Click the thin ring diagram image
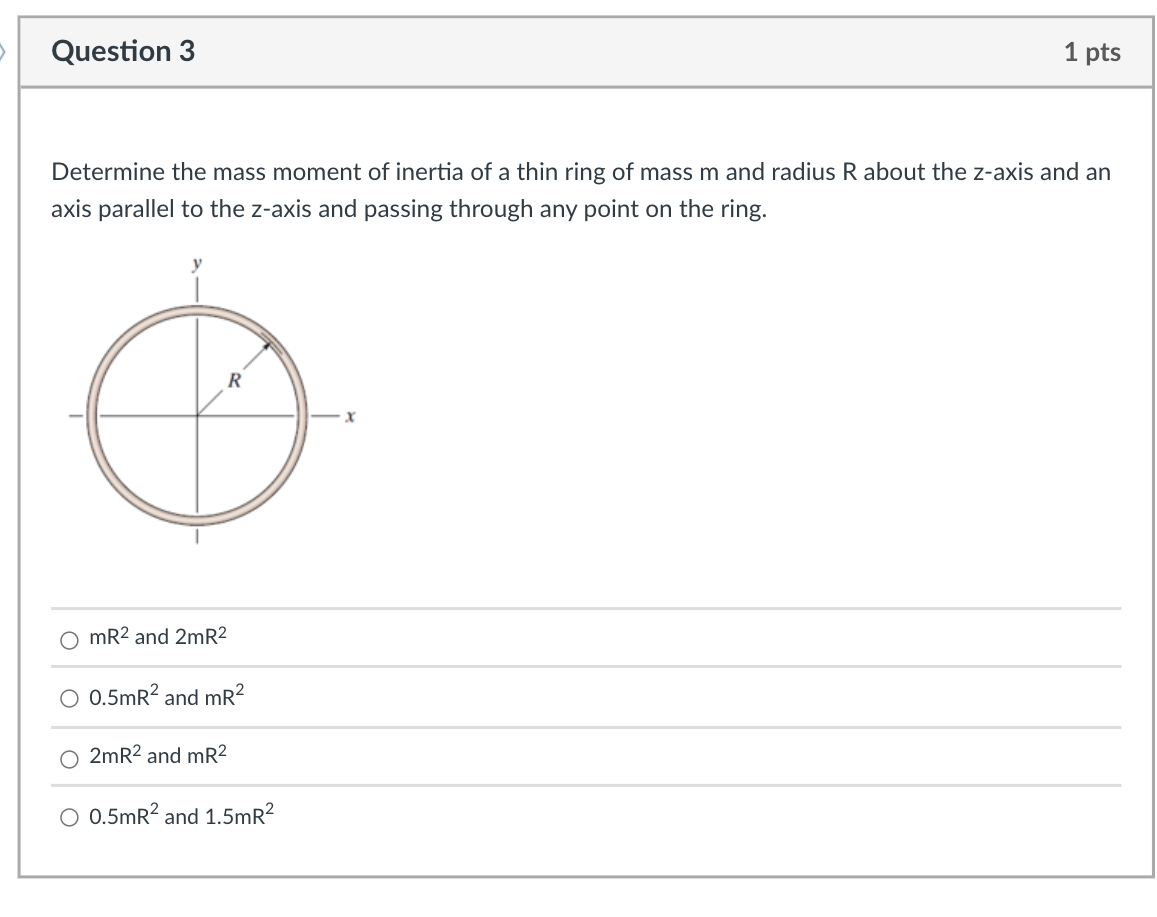 [210, 403]
